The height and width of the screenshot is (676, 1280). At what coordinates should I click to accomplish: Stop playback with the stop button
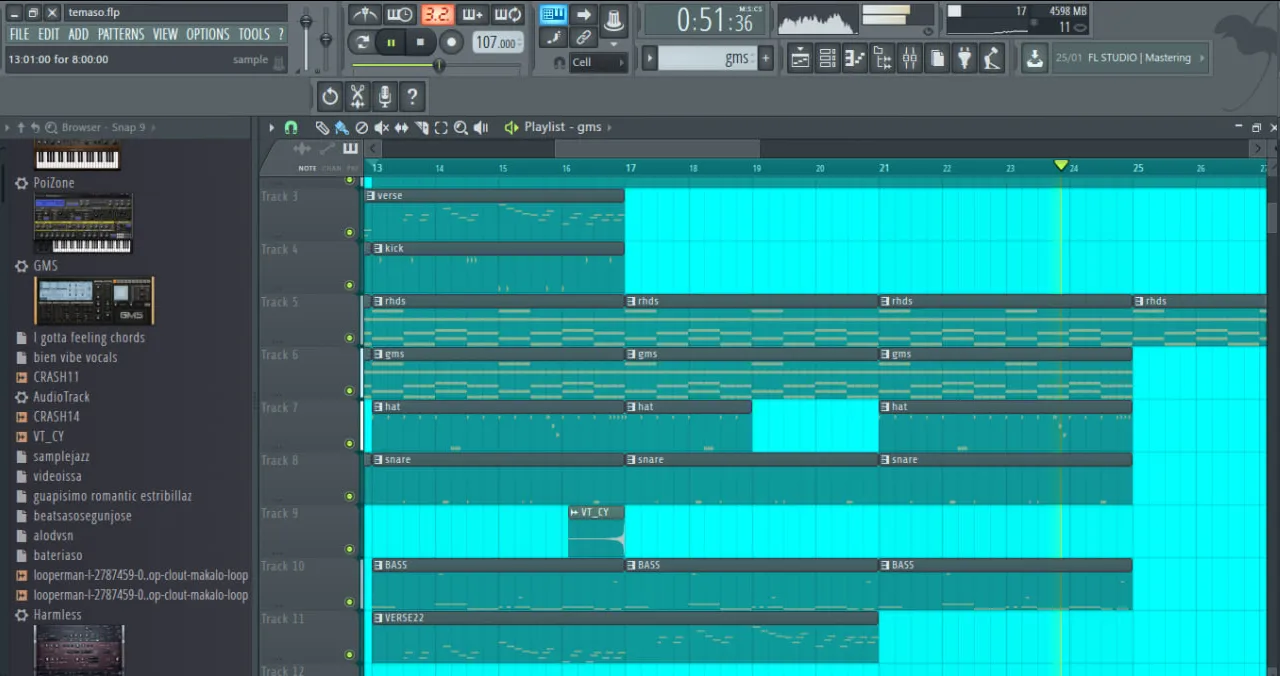pyautogui.click(x=420, y=42)
